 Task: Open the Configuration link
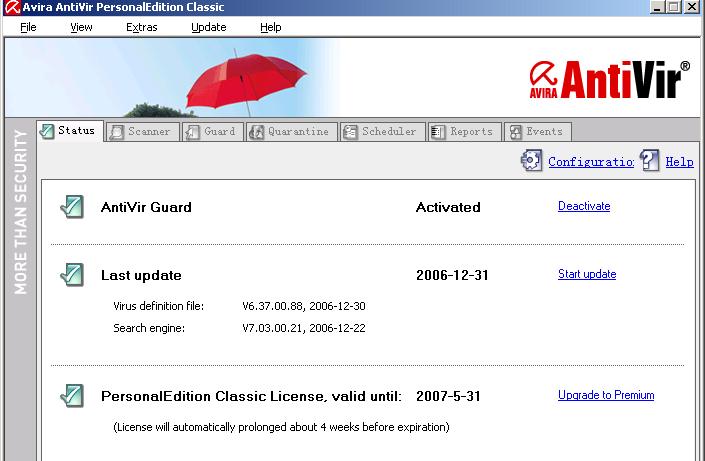[x=591, y=162]
